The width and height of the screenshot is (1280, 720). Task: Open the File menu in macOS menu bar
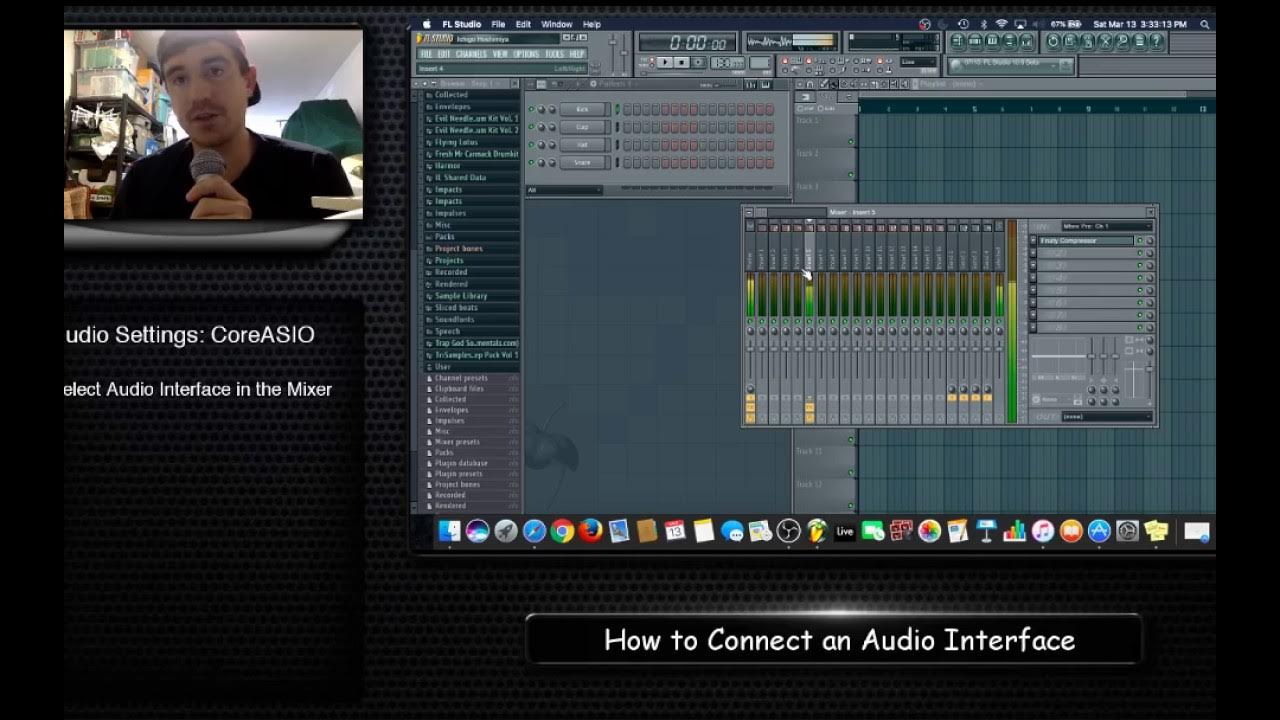[x=498, y=24]
